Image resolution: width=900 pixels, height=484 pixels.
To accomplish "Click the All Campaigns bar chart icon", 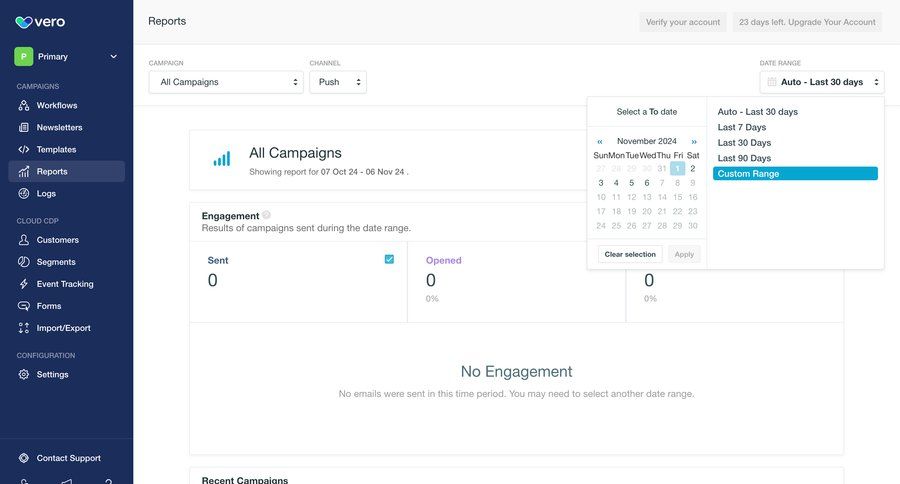I will point(222,159).
